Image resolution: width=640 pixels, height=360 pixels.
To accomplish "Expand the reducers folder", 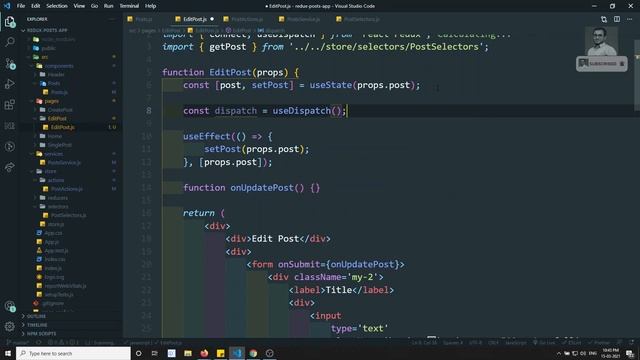I will [x=58, y=198].
